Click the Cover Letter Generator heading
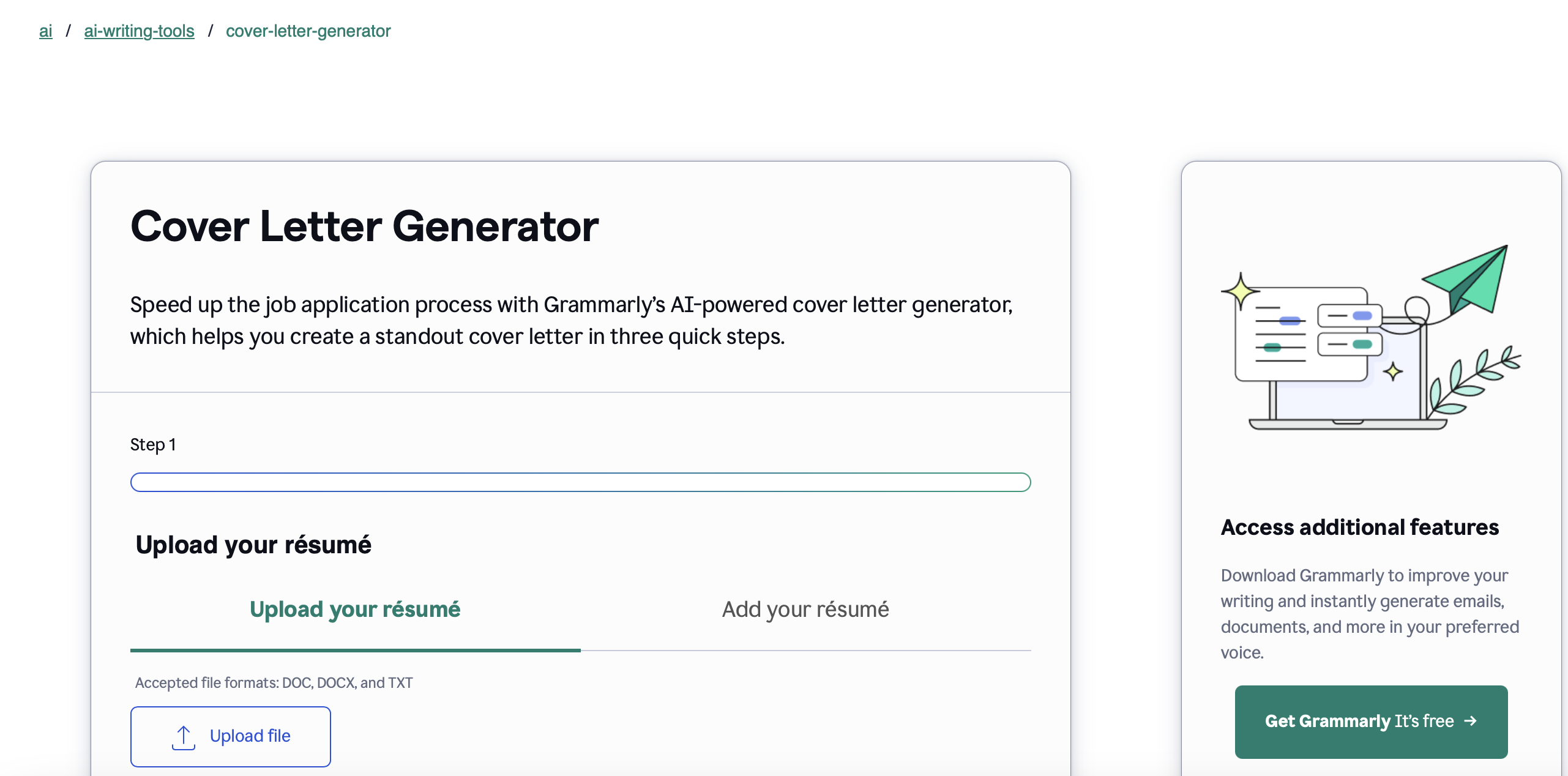Viewport: 1568px width, 776px height. coord(364,226)
